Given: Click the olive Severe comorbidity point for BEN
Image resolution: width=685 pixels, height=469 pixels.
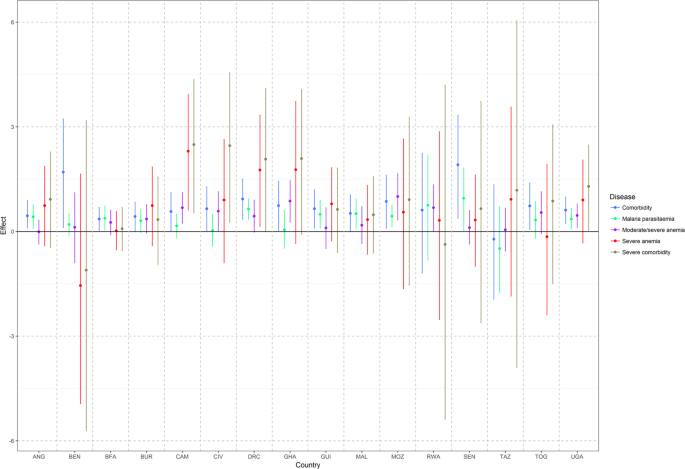Looking at the screenshot, I should (x=86, y=270).
